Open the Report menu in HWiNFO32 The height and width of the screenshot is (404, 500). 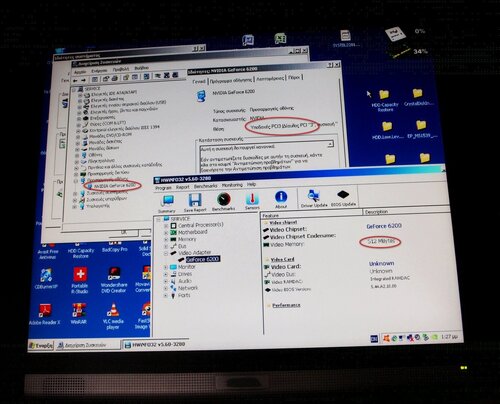click(183, 187)
